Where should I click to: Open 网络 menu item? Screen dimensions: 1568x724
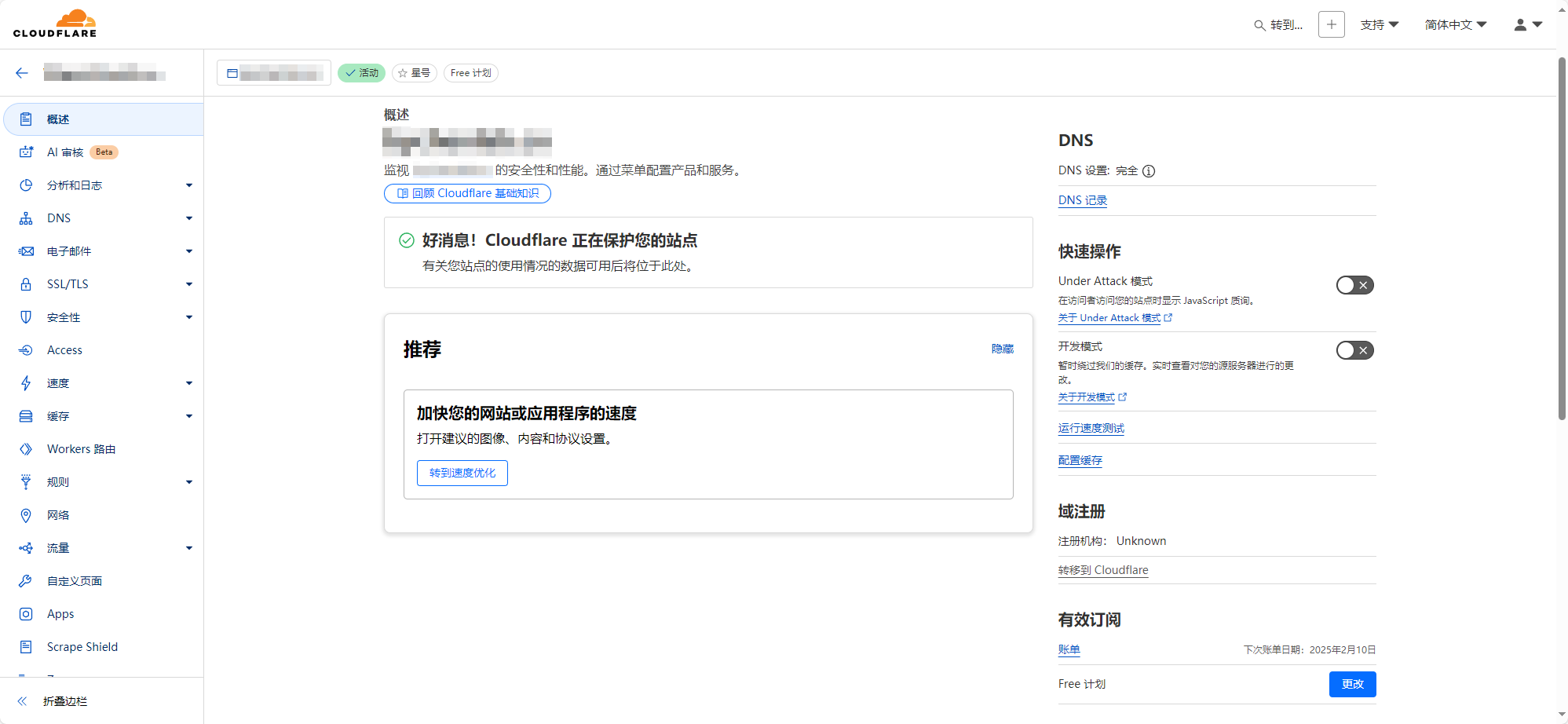tap(104, 515)
